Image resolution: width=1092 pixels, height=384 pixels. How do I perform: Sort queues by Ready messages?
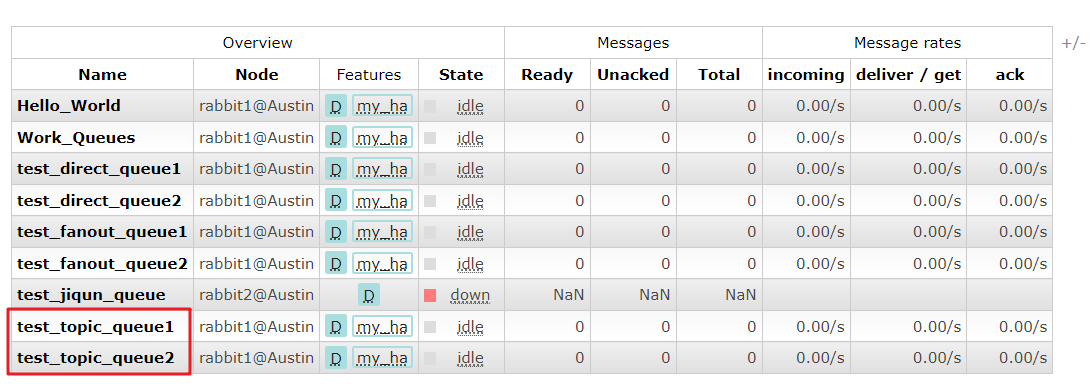point(547,75)
